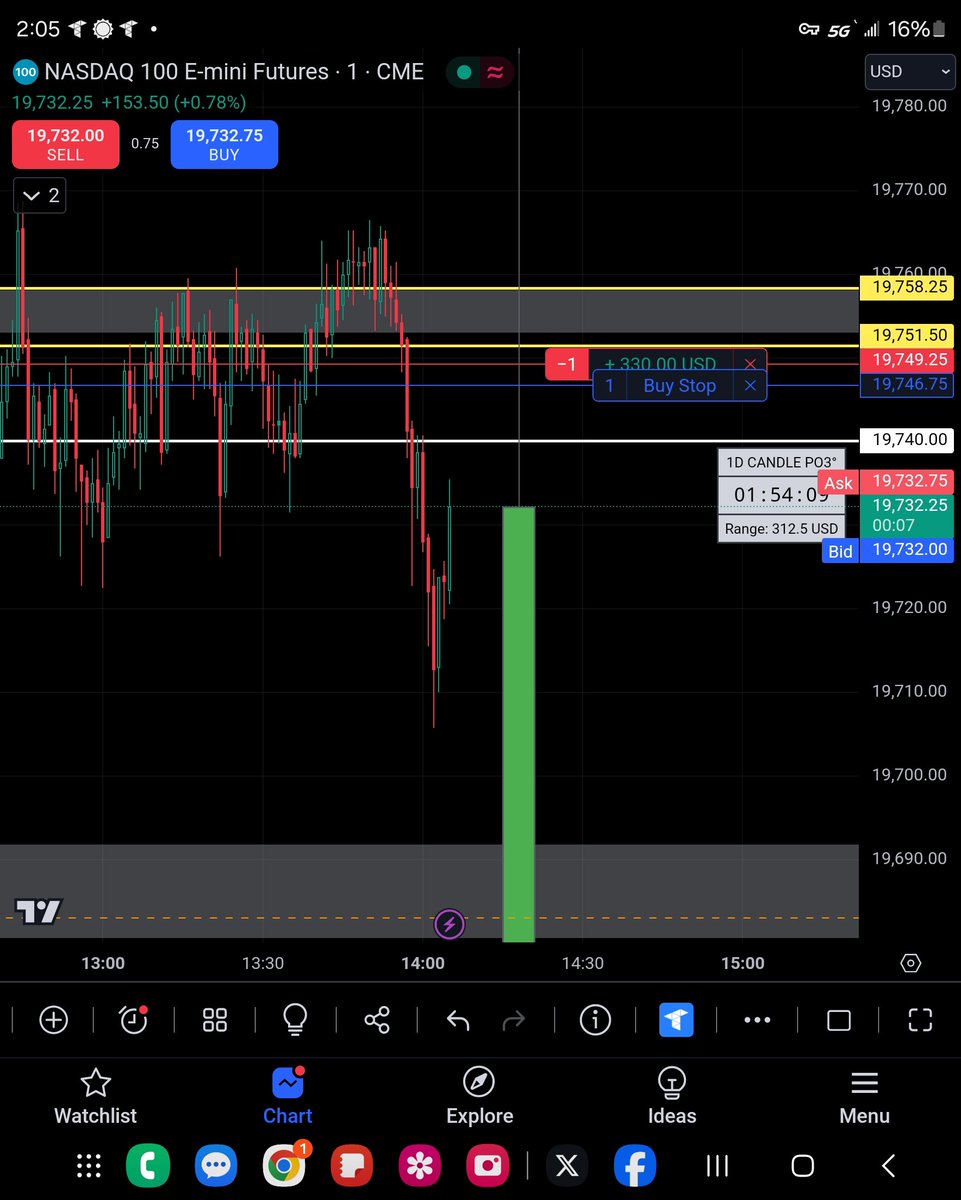
Task: Open Chrome from the dock
Action: [284, 1166]
